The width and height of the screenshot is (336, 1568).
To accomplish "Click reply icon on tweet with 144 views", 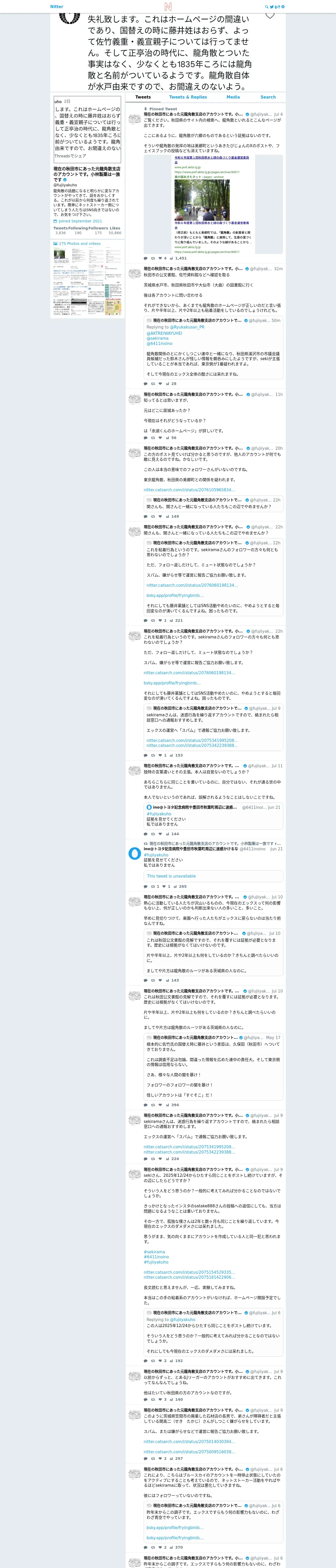I will [145, 834].
